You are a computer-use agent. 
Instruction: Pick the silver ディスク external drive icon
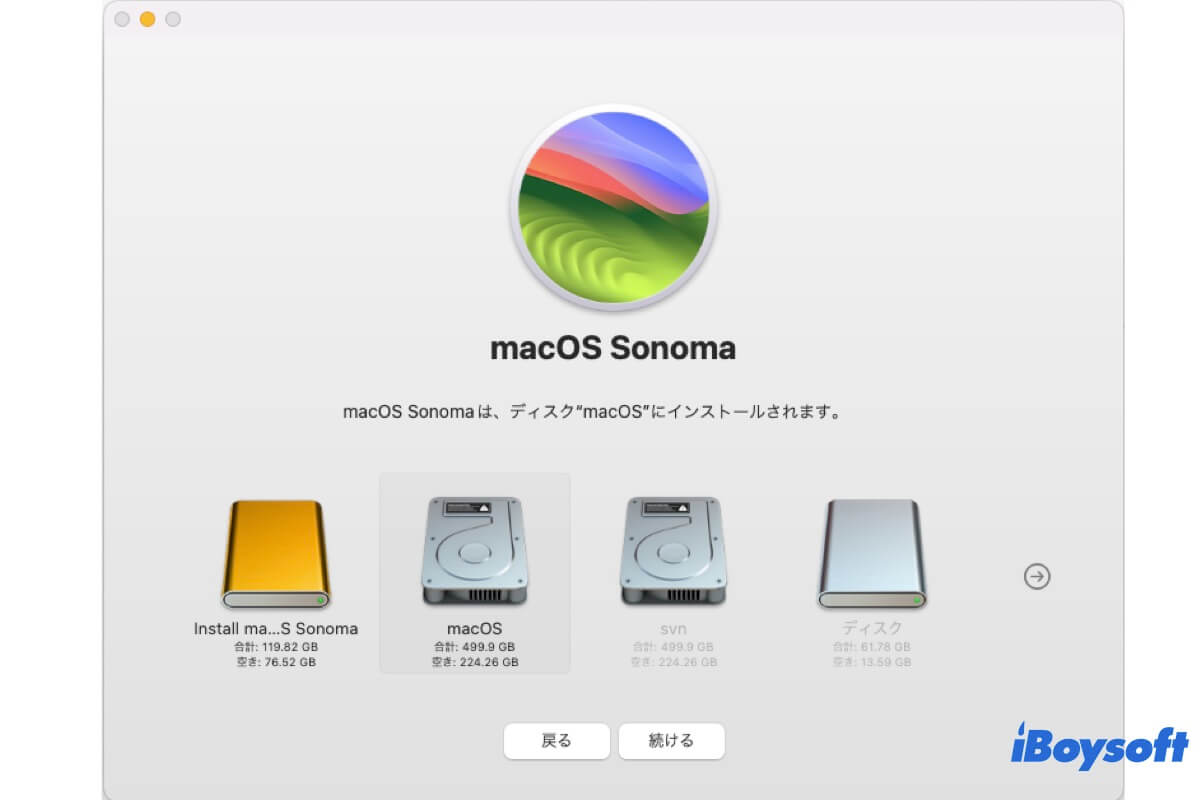click(x=872, y=554)
